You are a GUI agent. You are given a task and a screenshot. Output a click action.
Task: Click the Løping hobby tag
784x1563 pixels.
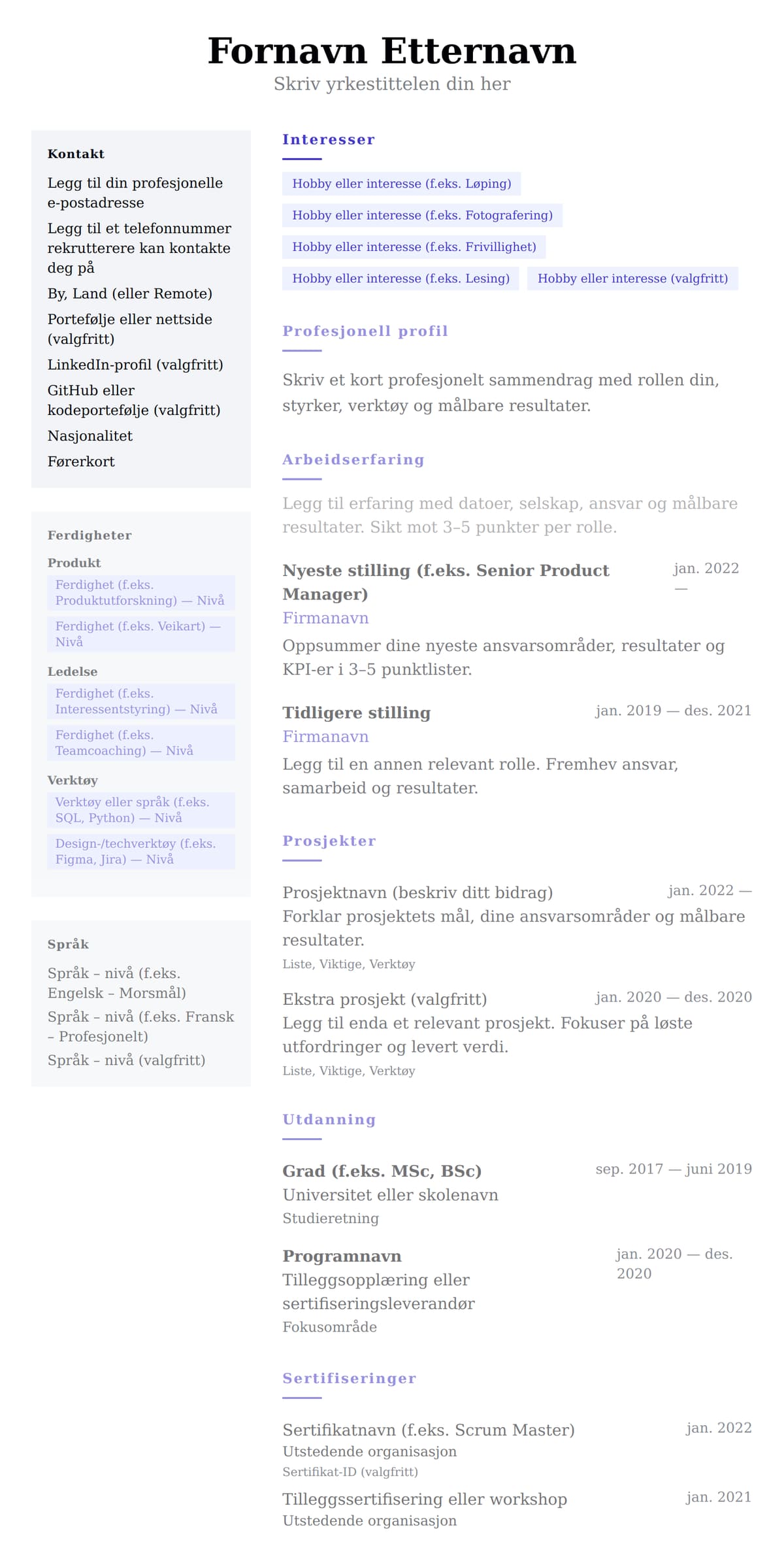click(x=401, y=184)
